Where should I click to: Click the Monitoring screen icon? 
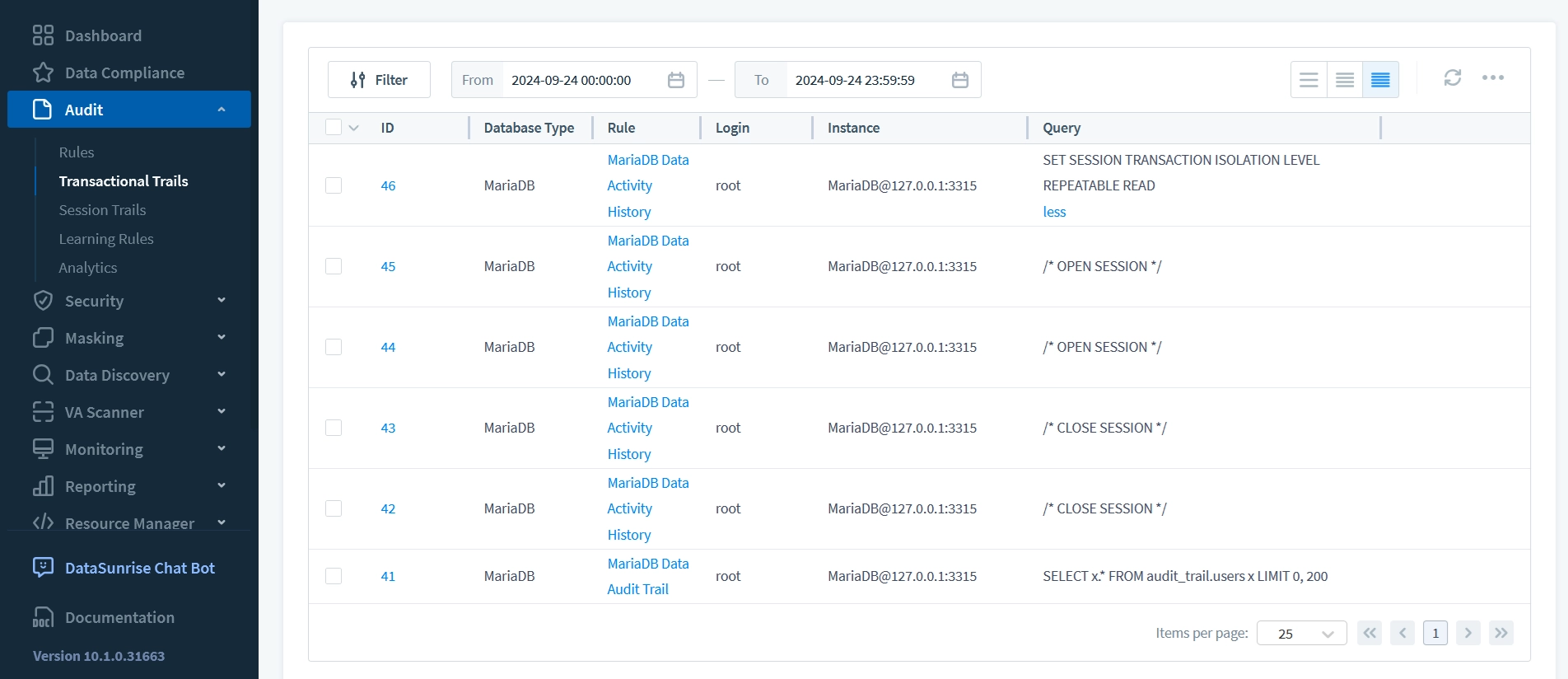(43, 449)
